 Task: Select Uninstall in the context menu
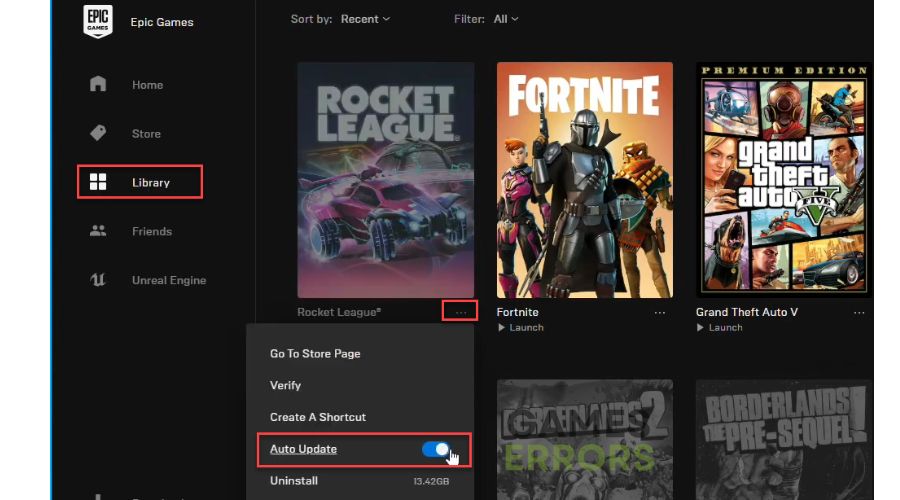pyautogui.click(x=294, y=481)
